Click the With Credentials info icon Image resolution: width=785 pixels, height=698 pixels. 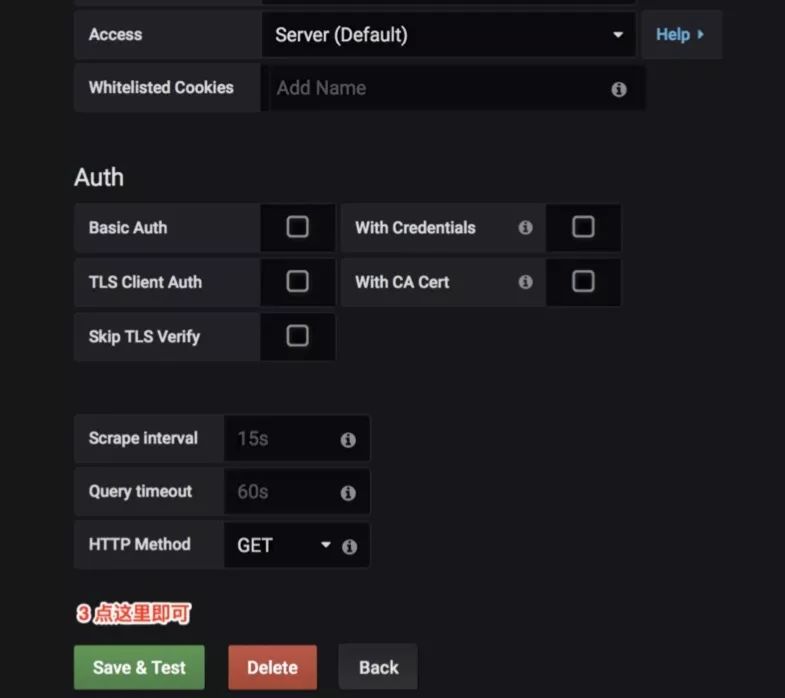click(525, 227)
